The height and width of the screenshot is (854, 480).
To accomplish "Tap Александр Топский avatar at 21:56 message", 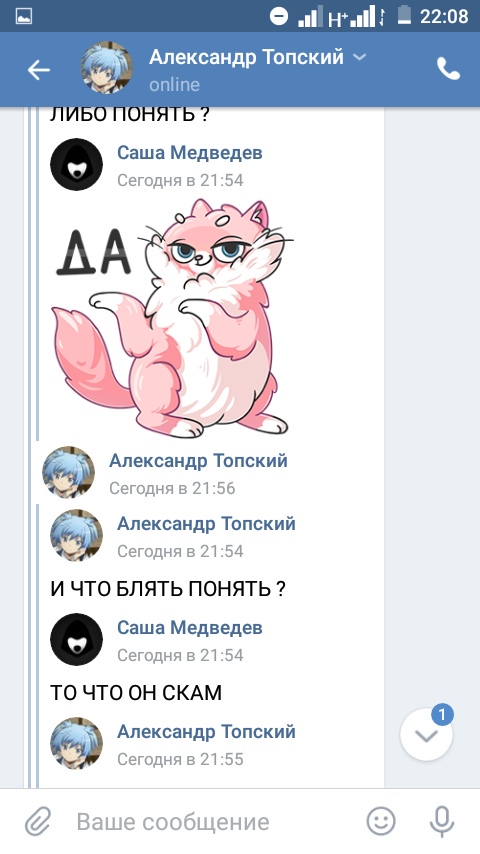I will click(x=69, y=472).
